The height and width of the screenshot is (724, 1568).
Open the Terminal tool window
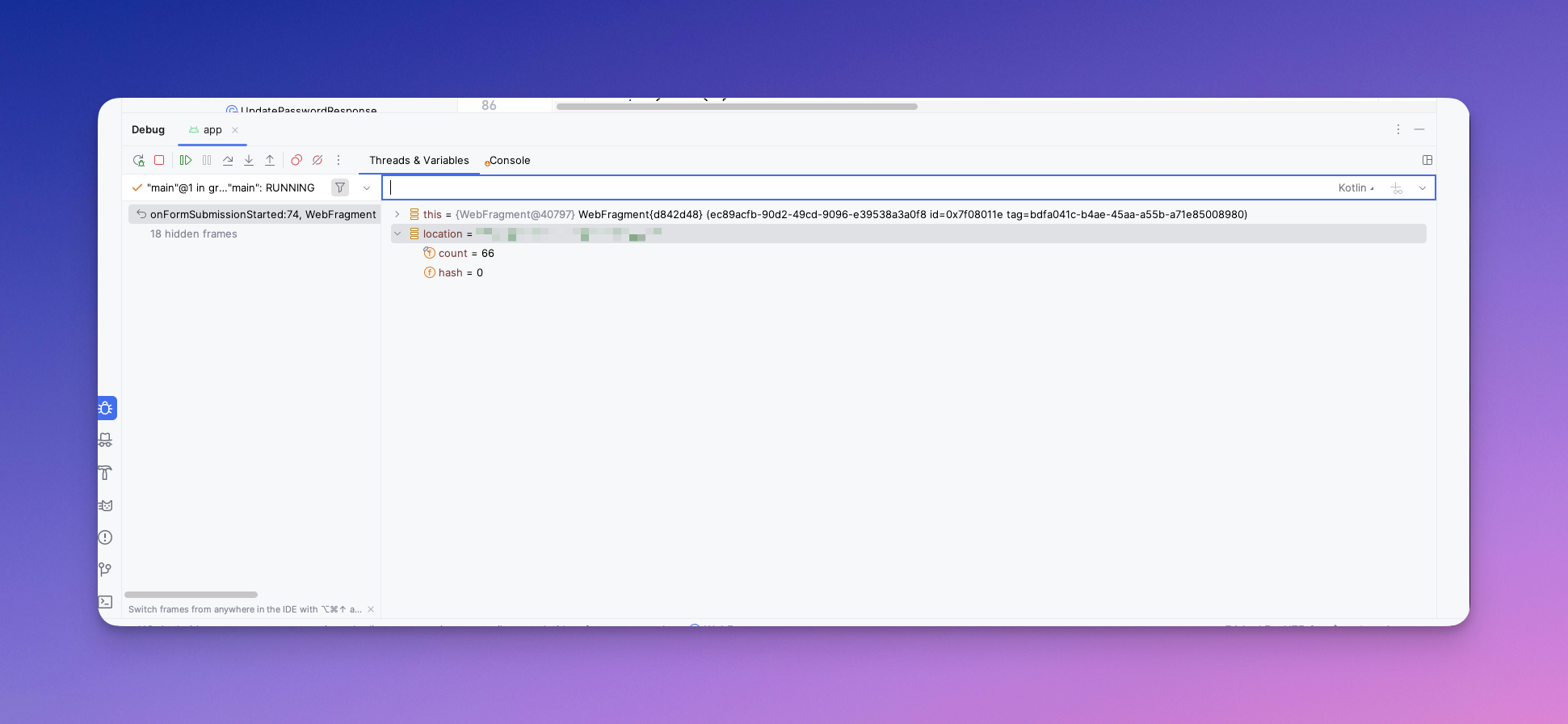(x=105, y=602)
